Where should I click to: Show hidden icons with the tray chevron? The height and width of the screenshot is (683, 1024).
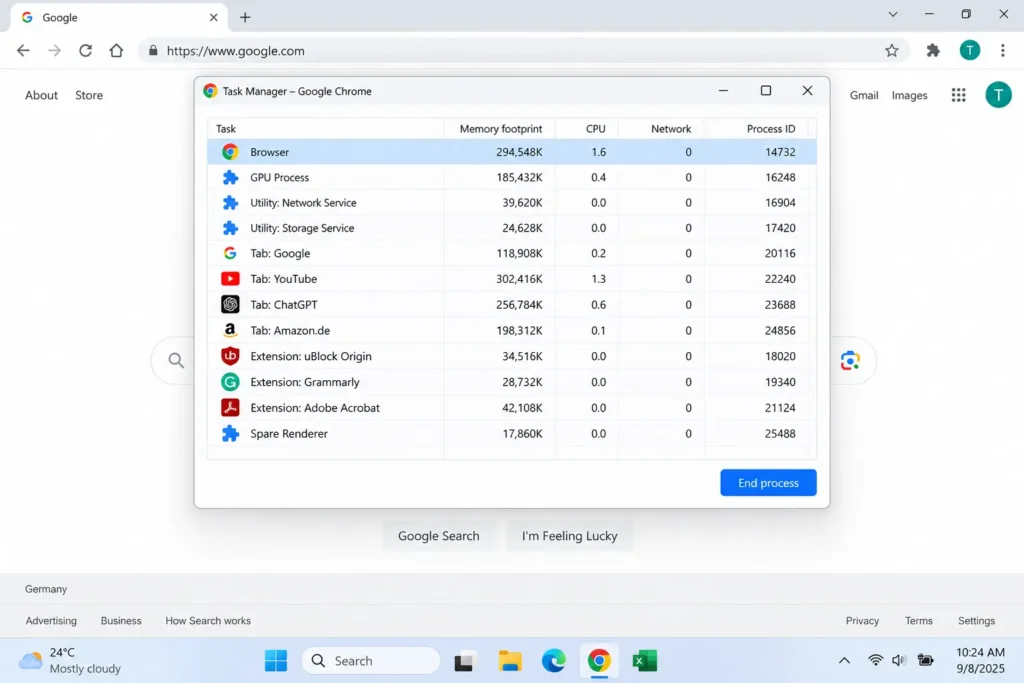point(844,661)
